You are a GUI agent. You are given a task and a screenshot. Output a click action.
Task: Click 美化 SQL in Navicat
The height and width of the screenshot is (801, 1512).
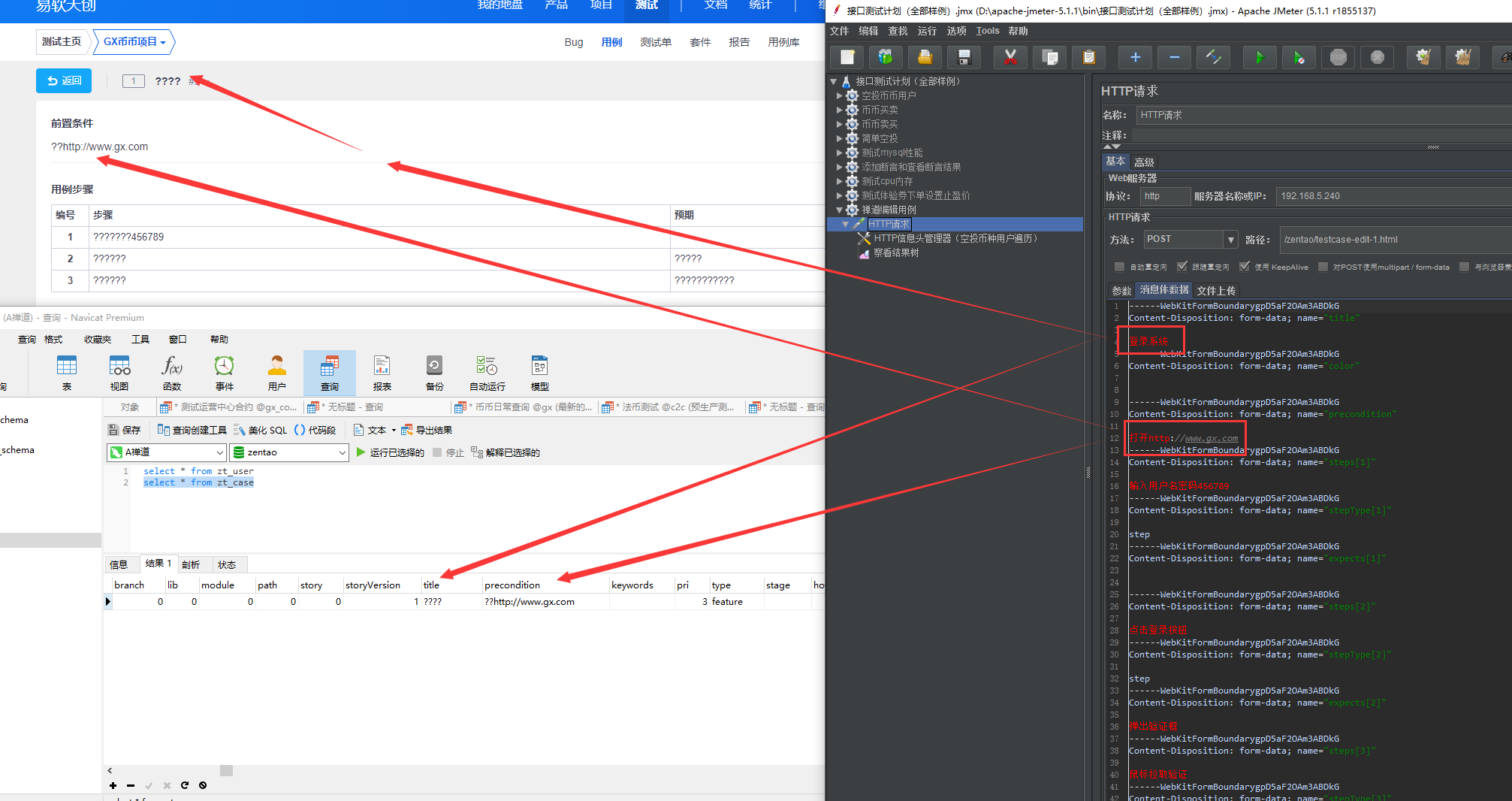pos(260,430)
